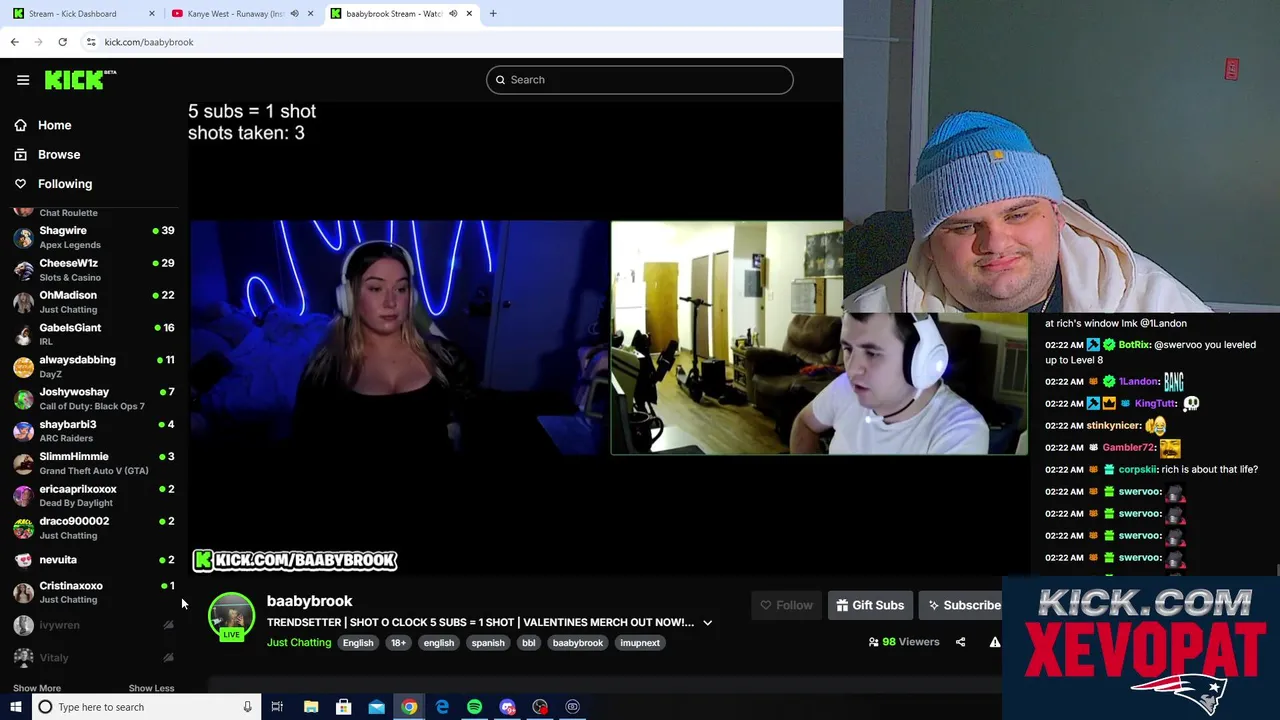1280x720 pixels.
Task: Click the baabybrook channel name
Action: point(309,601)
